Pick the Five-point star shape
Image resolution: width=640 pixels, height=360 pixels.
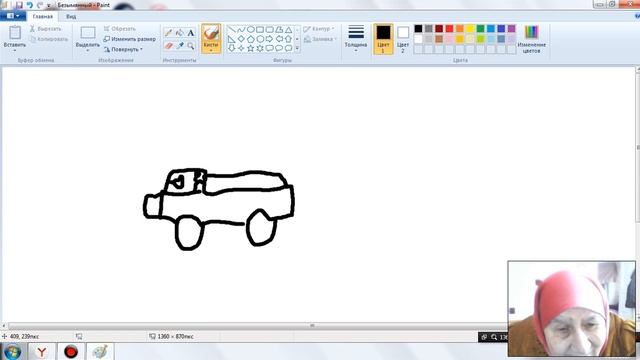(251, 48)
